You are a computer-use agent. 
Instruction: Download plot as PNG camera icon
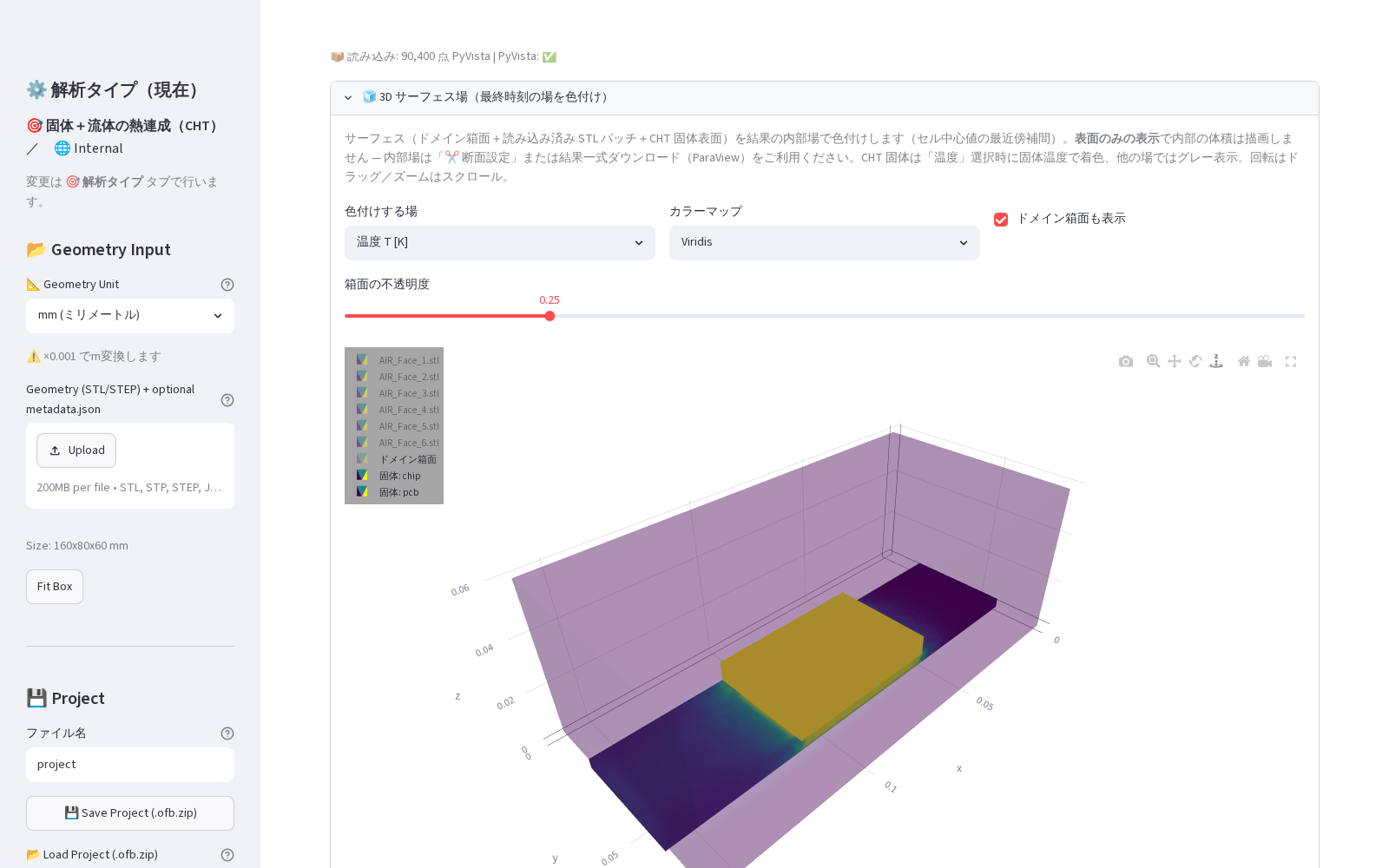(x=1126, y=361)
